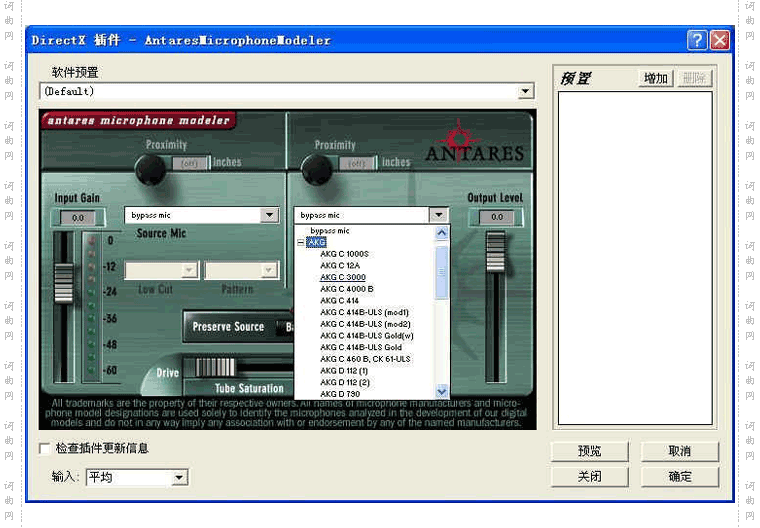Open the modeled mic dropdown arrow
The height and width of the screenshot is (528, 760).
(x=439, y=215)
